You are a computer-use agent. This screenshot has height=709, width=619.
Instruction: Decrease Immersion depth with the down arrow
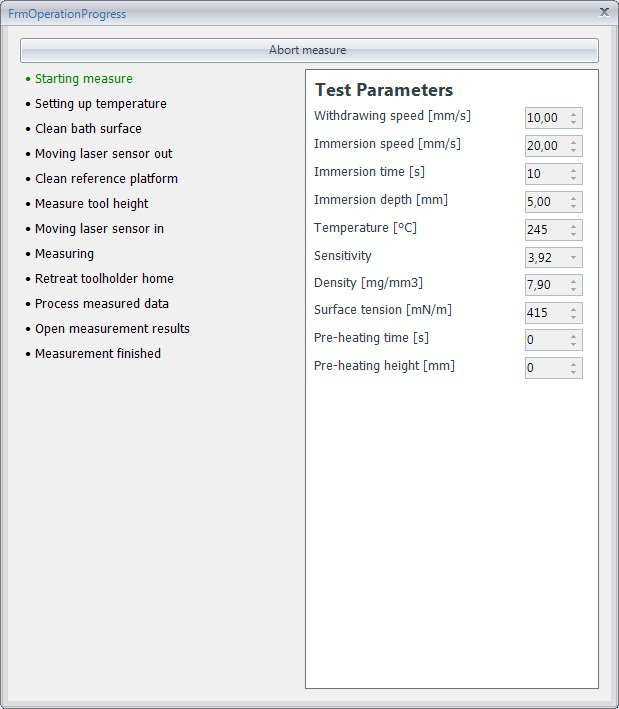(573, 206)
